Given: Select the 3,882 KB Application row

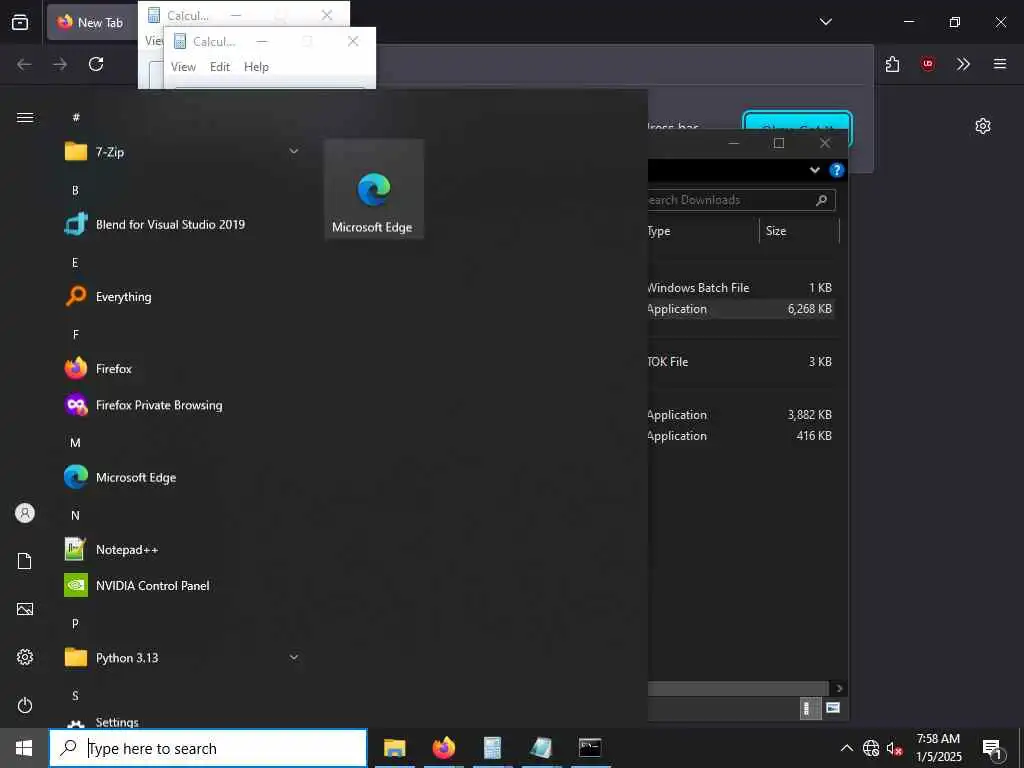Looking at the screenshot, I should [x=741, y=415].
